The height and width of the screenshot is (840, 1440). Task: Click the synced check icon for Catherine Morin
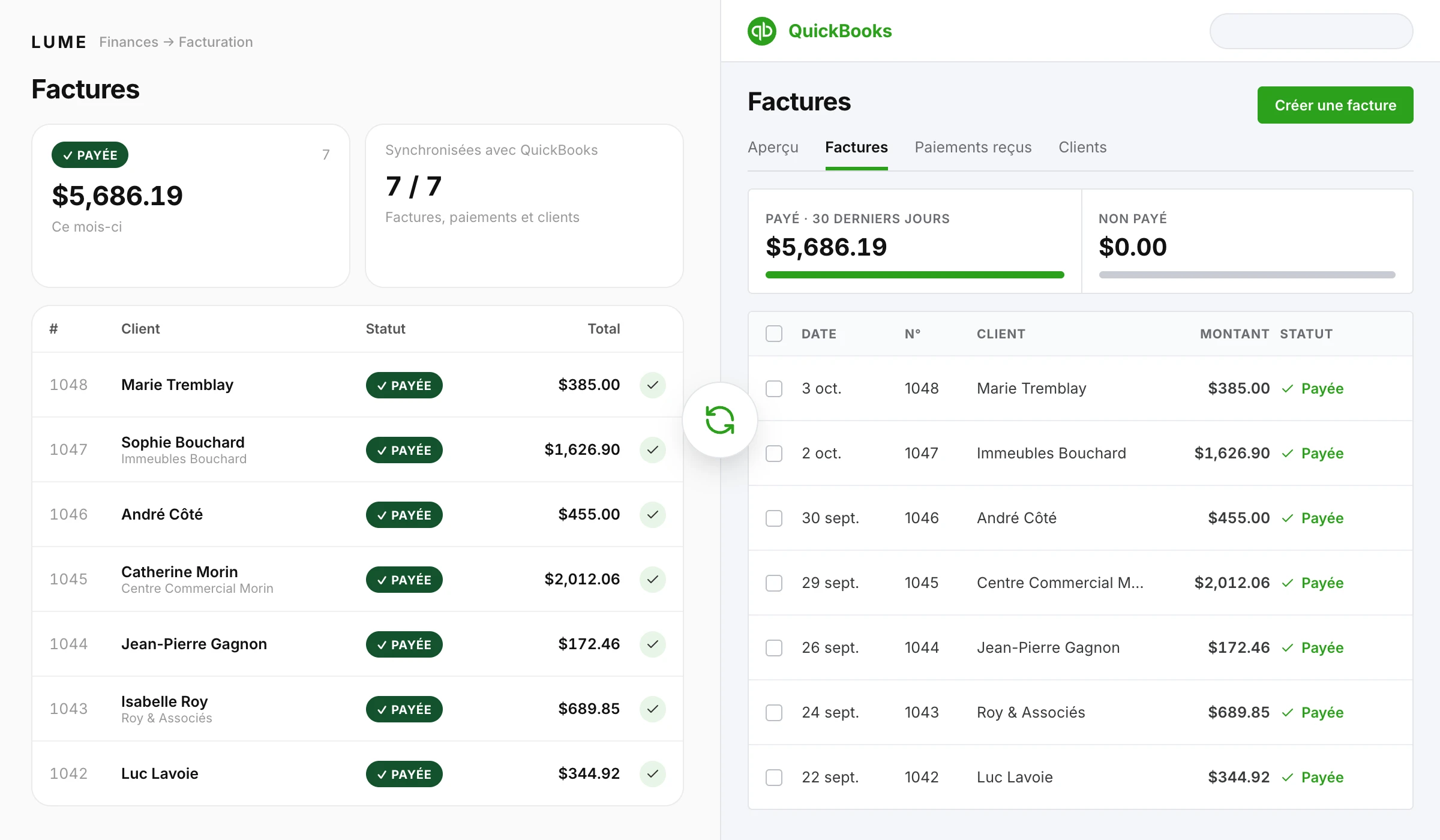coord(653,580)
